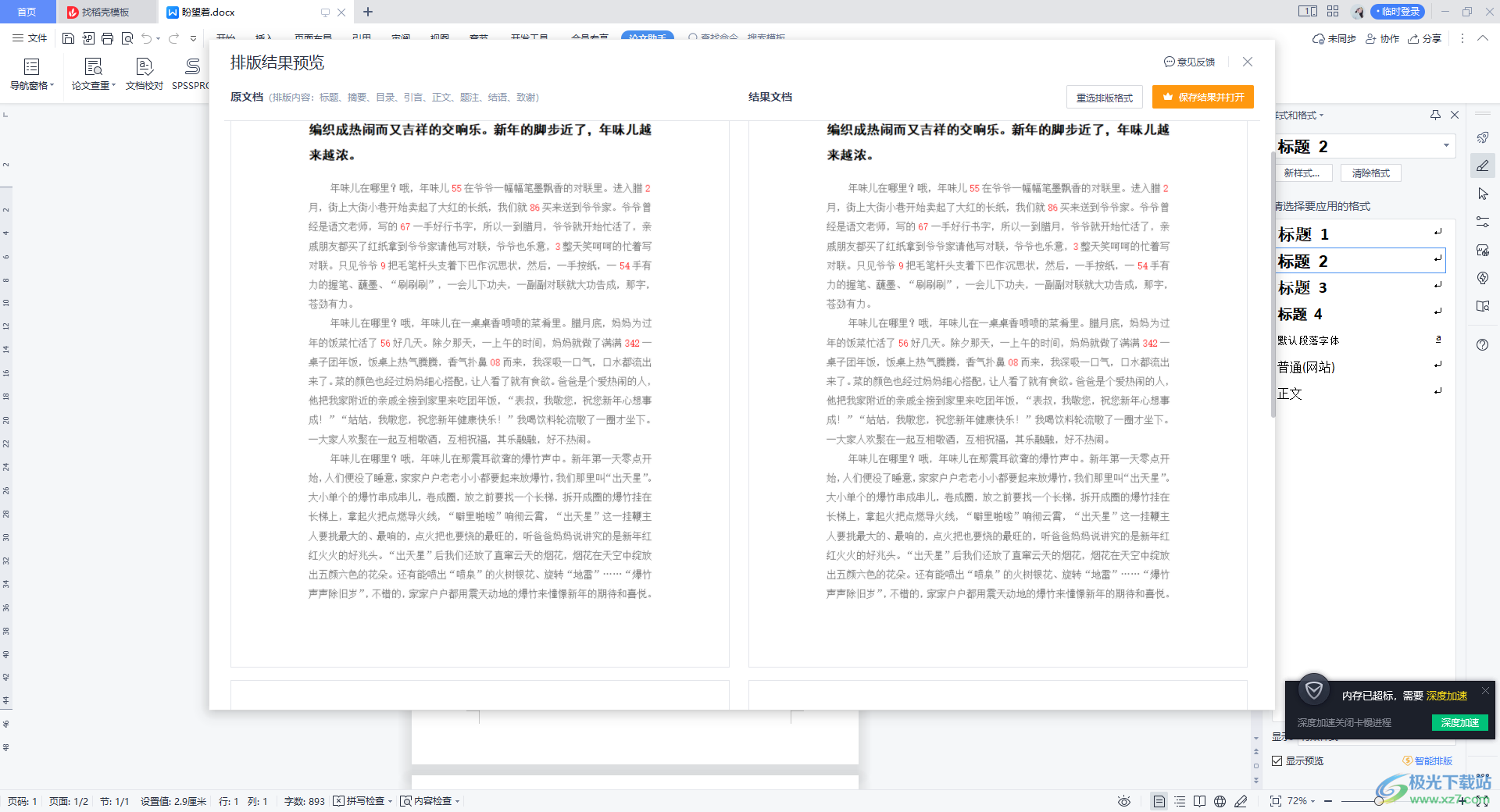Open the 72% zoom level dropdown
This screenshot has height=812, width=1500.
[x=1302, y=801]
